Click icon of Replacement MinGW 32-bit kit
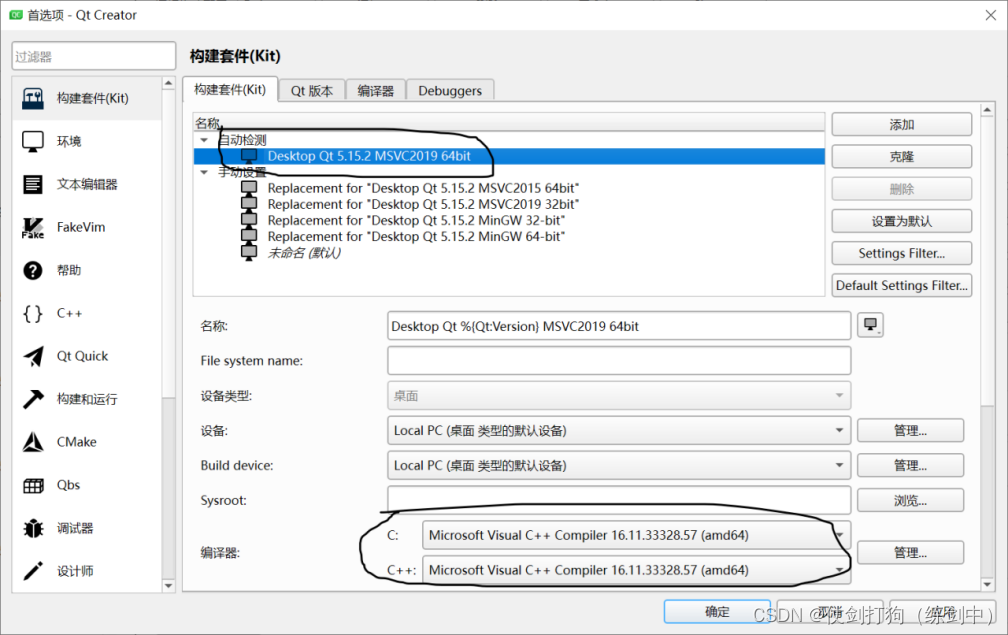The height and width of the screenshot is (635, 1008). (249, 220)
